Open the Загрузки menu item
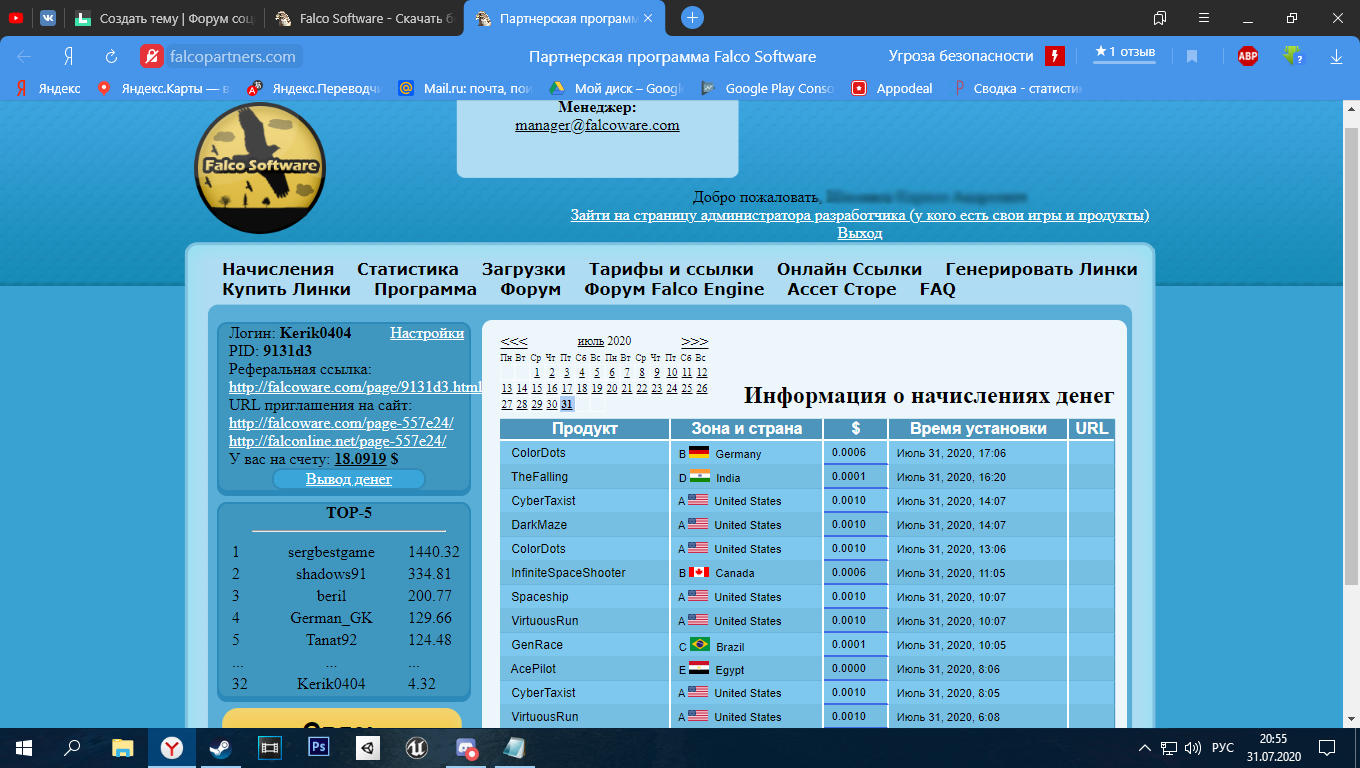The image size is (1360, 768). point(523,269)
